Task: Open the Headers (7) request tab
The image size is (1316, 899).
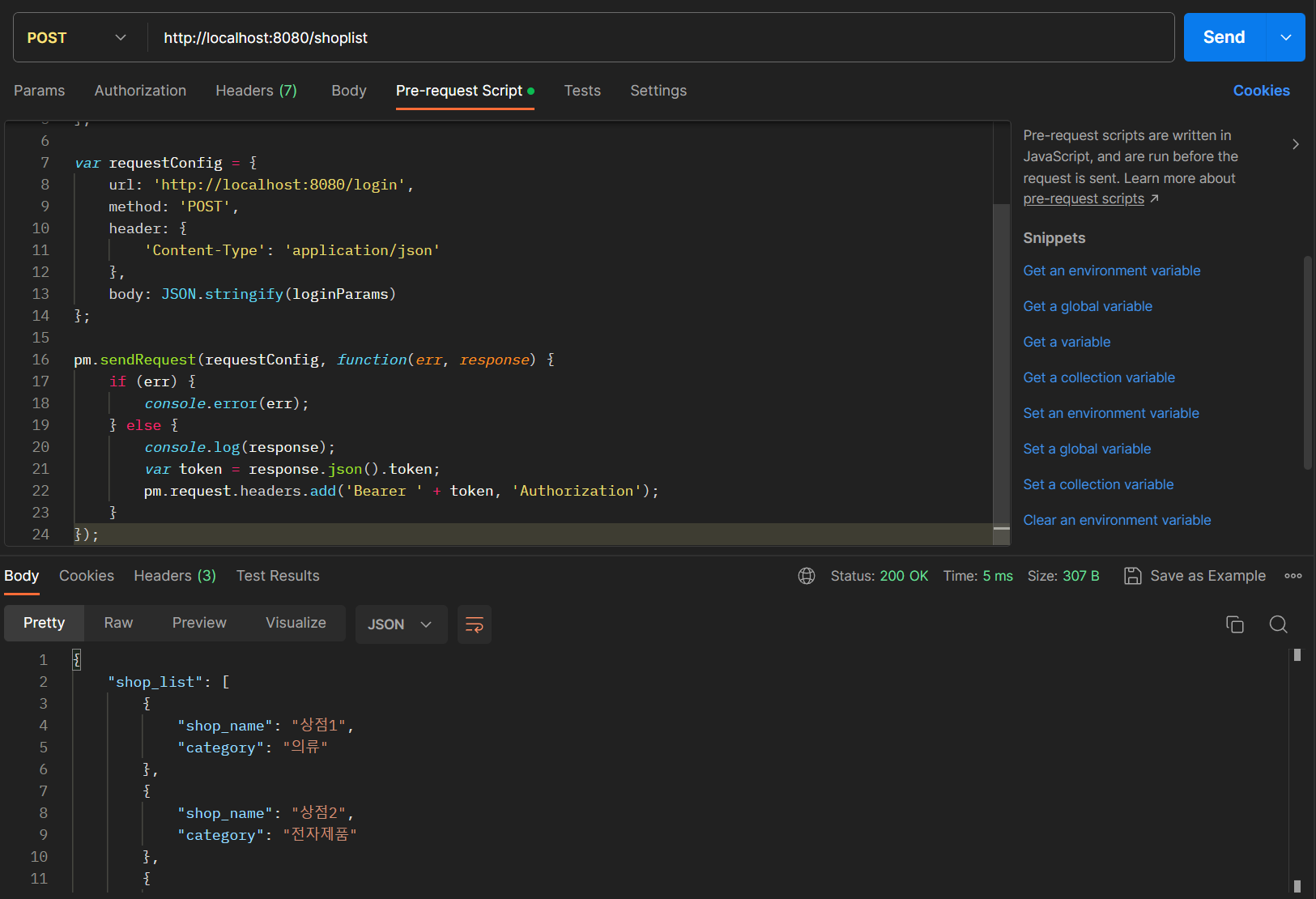Action: tap(256, 91)
